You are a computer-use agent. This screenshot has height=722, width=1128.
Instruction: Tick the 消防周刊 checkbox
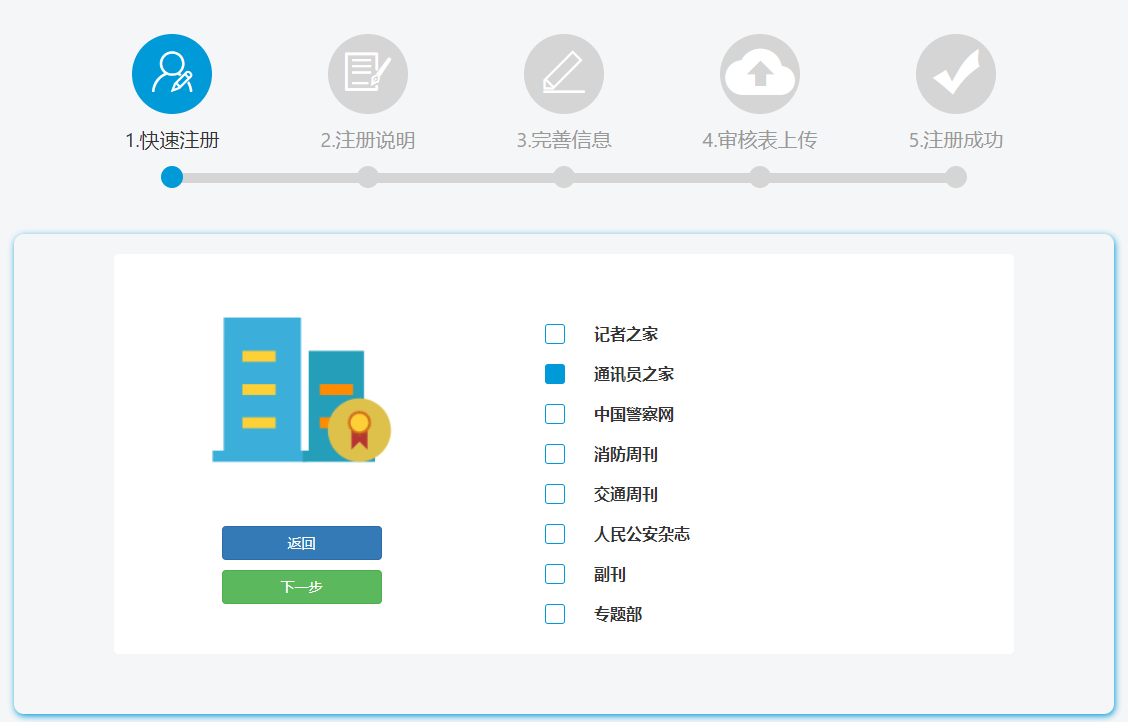coord(555,454)
